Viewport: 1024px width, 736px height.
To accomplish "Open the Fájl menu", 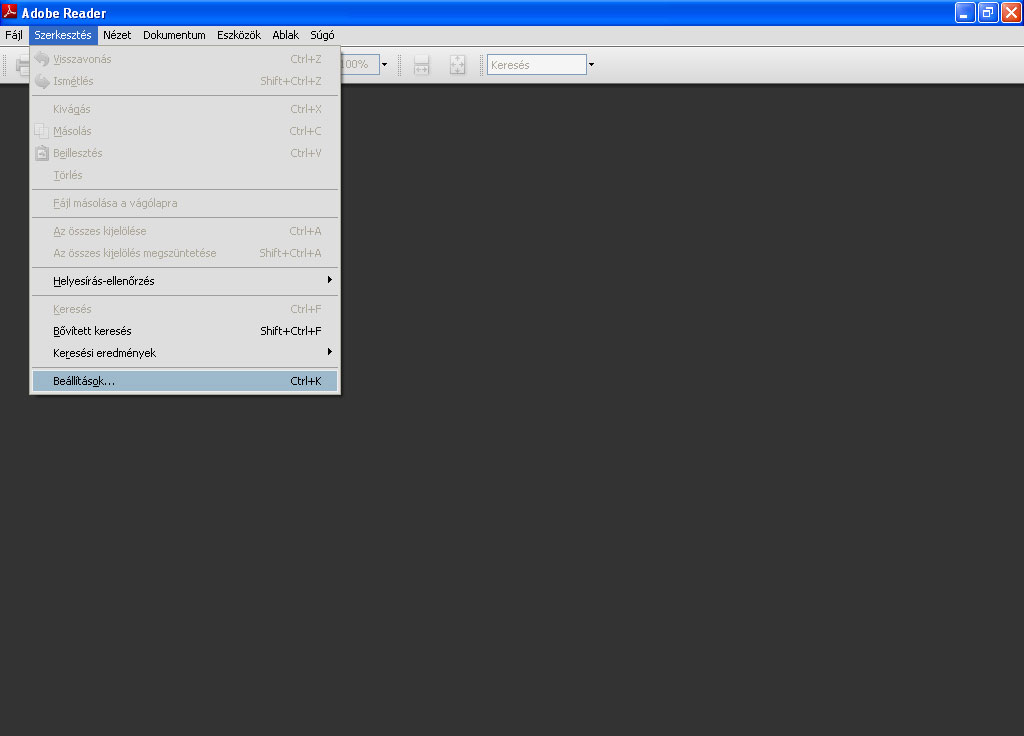I will click(x=14, y=35).
